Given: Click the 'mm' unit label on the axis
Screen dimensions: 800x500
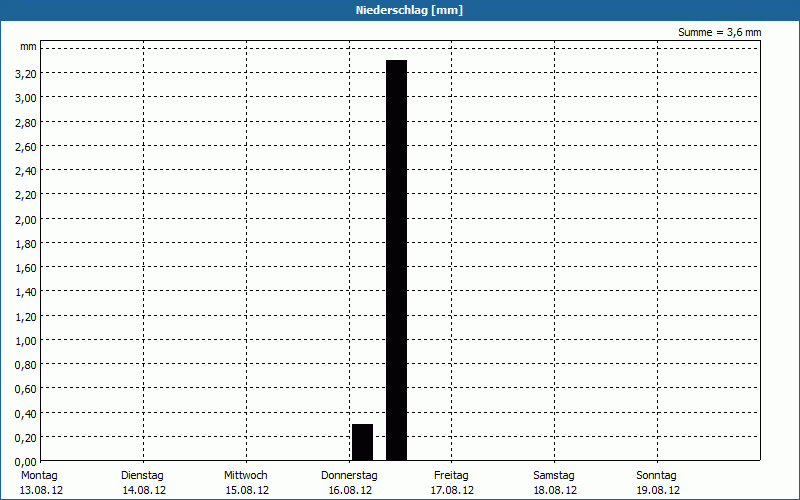Looking at the screenshot, I should (28, 47).
